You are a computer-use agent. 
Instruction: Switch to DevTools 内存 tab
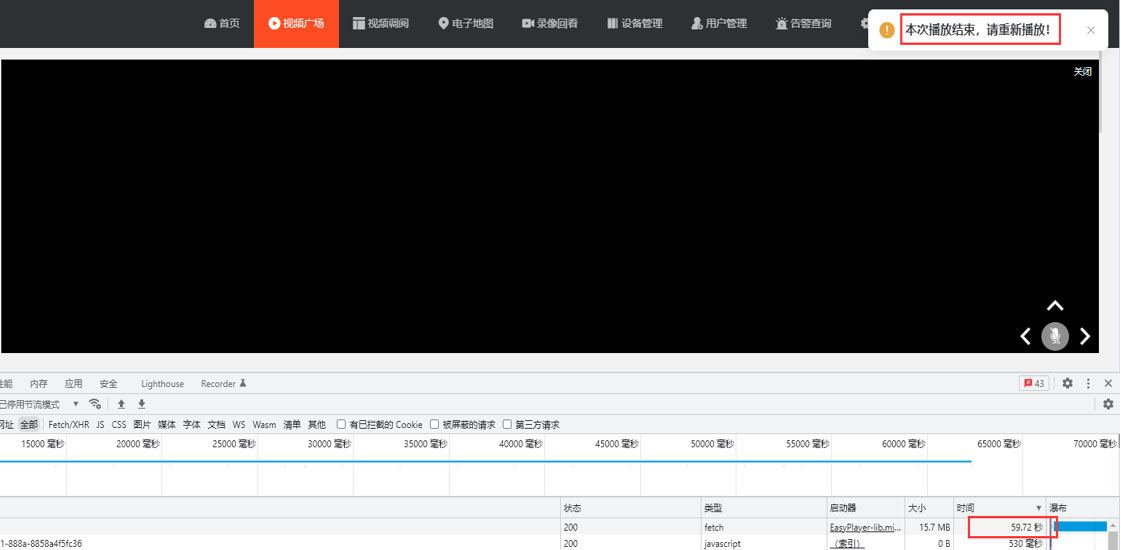39,383
